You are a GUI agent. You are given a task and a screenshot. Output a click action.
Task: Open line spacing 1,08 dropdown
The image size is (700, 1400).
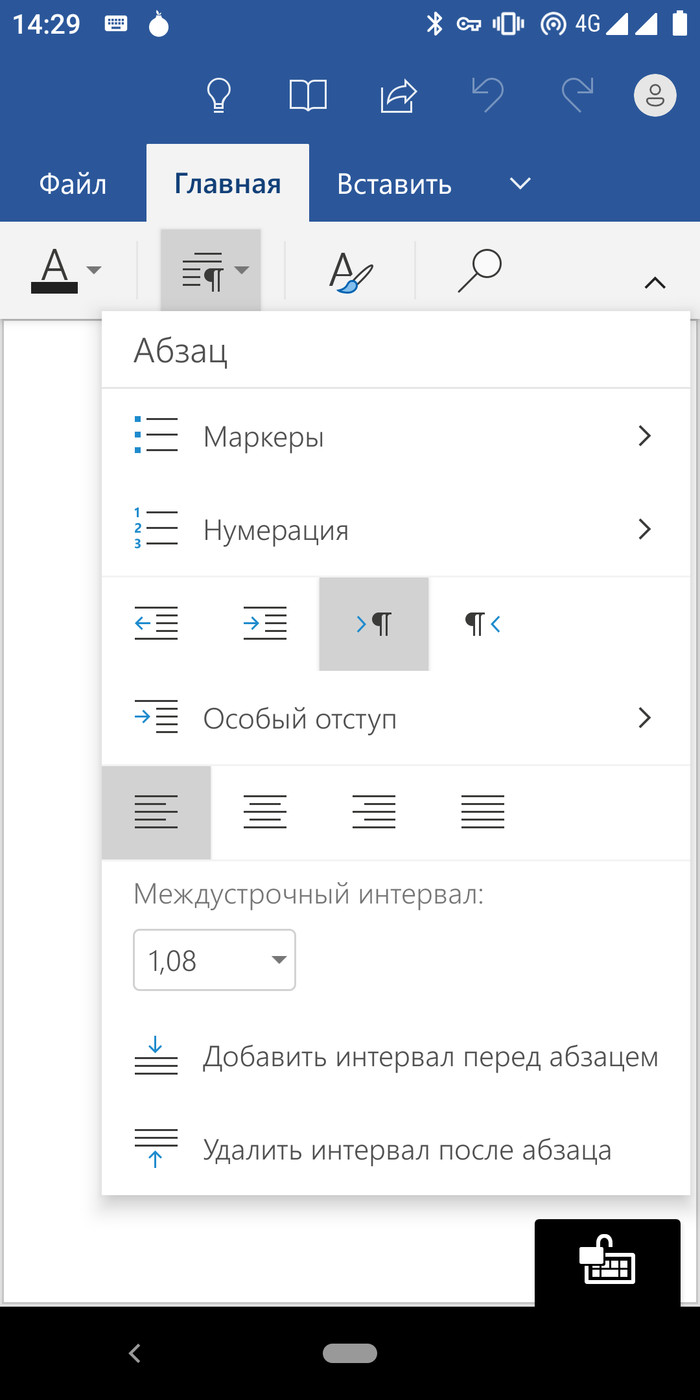[x=214, y=961]
